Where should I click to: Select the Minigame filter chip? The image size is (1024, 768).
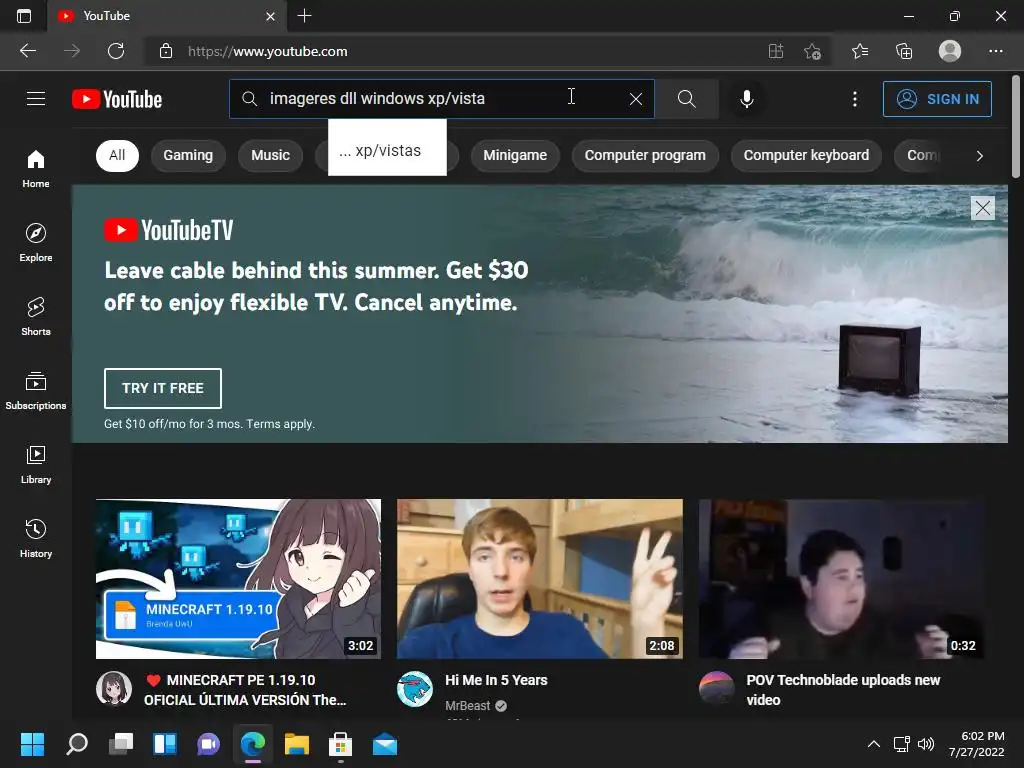pyautogui.click(x=515, y=155)
